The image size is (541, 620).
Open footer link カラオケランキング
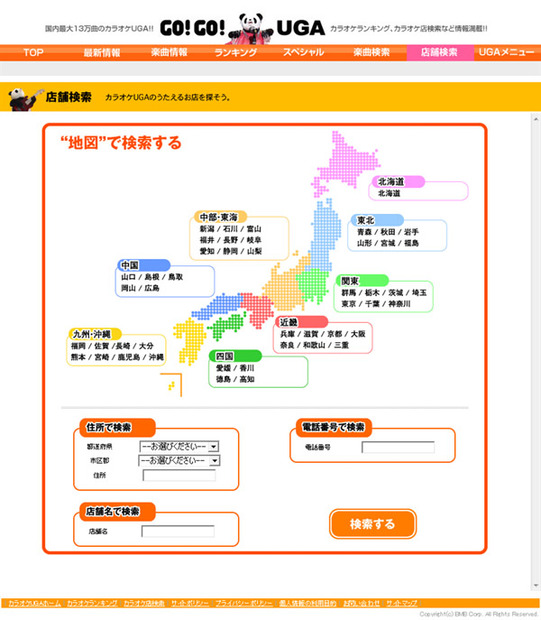[92, 603]
